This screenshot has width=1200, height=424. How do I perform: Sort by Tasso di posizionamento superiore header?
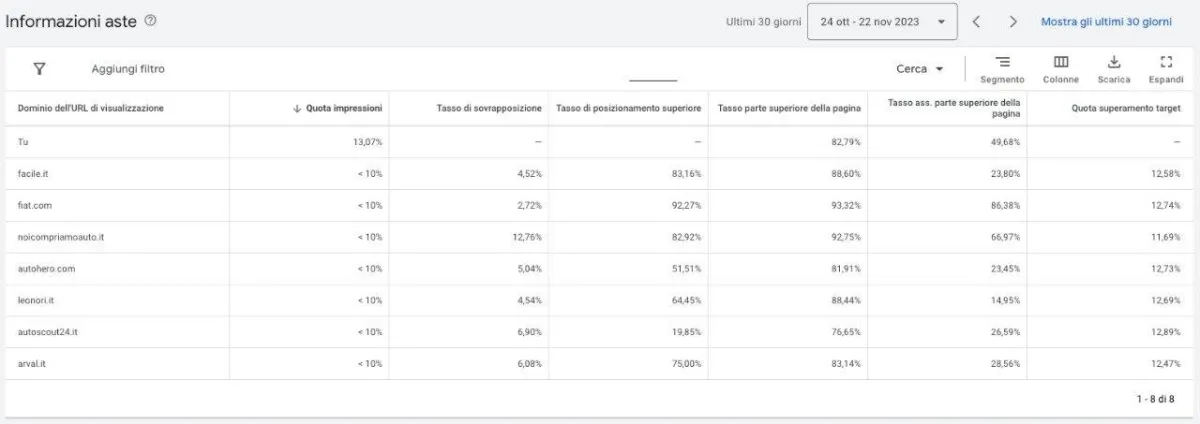629,108
